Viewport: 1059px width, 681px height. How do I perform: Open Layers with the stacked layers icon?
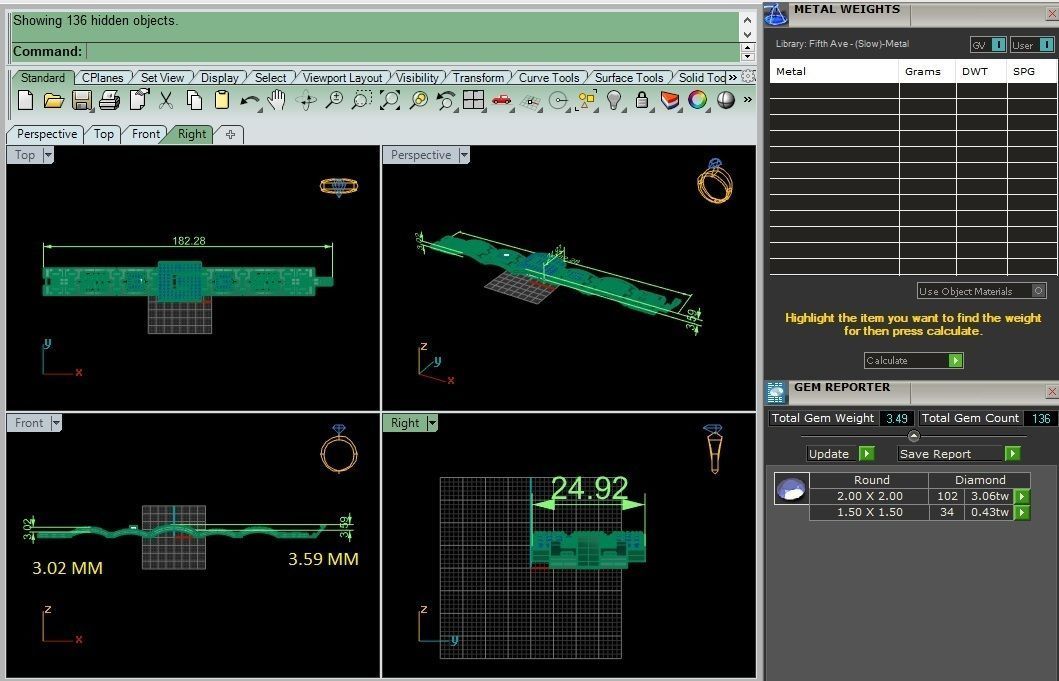tap(669, 101)
